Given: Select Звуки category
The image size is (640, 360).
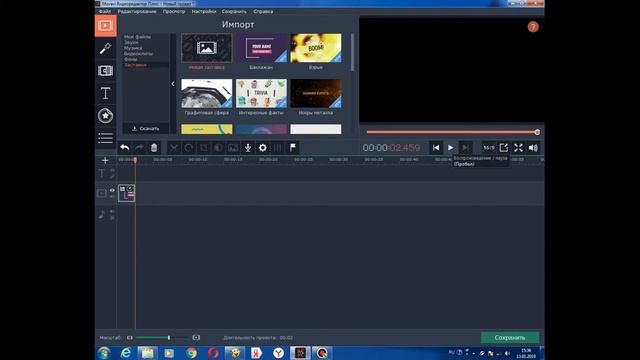Looking at the screenshot, I should coord(131,42).
